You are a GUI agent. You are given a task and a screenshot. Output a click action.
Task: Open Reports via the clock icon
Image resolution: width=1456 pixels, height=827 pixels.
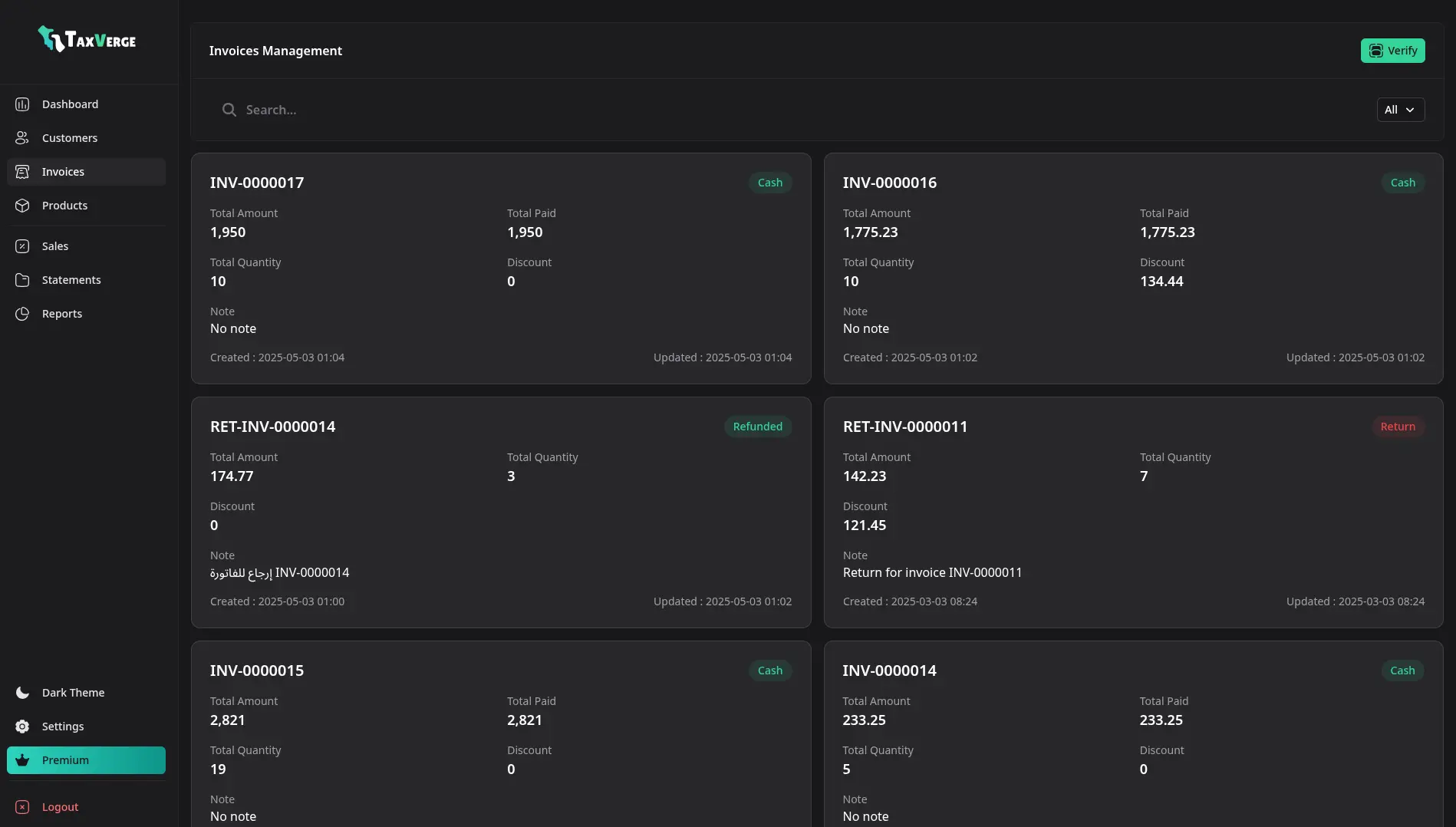[x=21, y=313]
